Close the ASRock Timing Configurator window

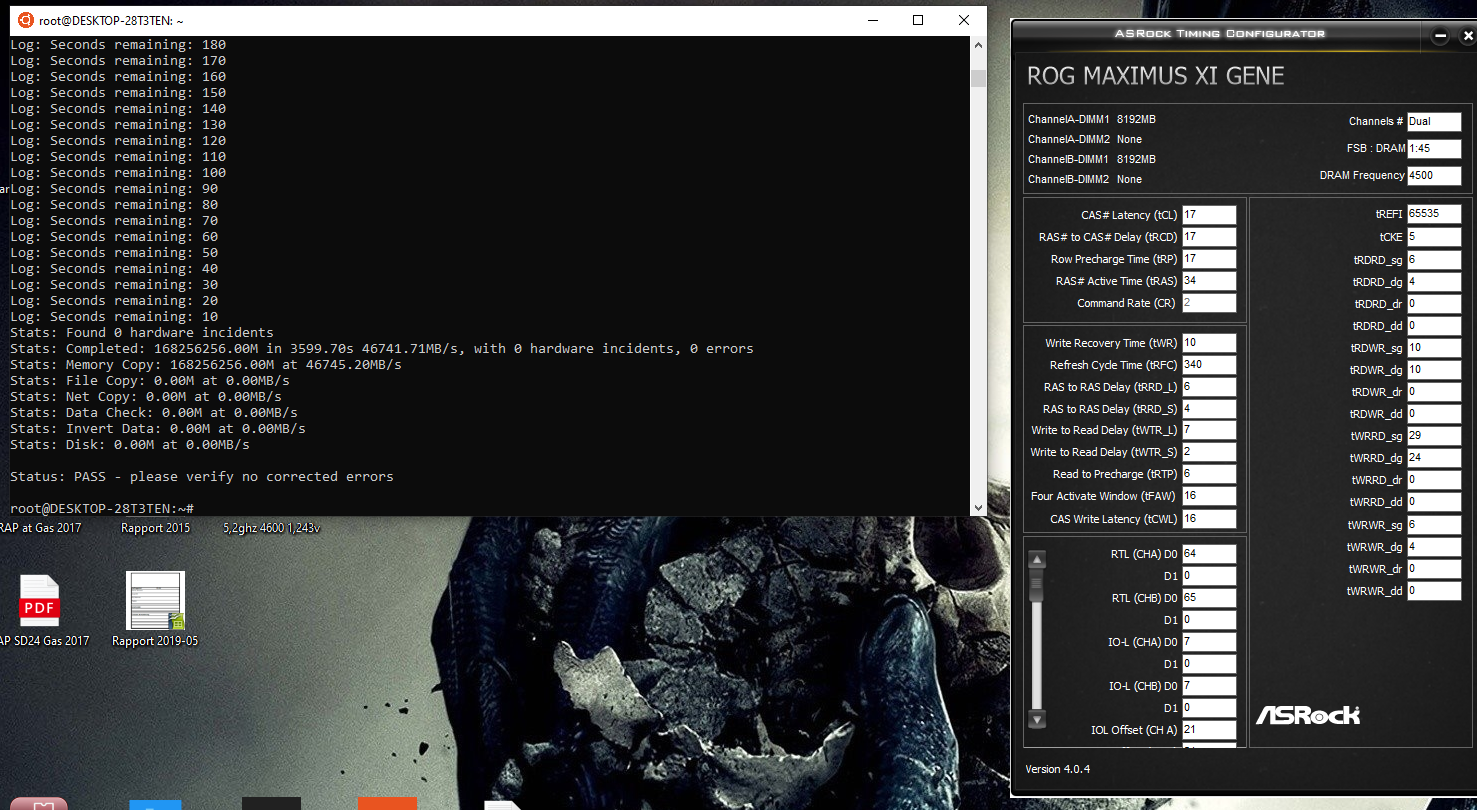1467,36
